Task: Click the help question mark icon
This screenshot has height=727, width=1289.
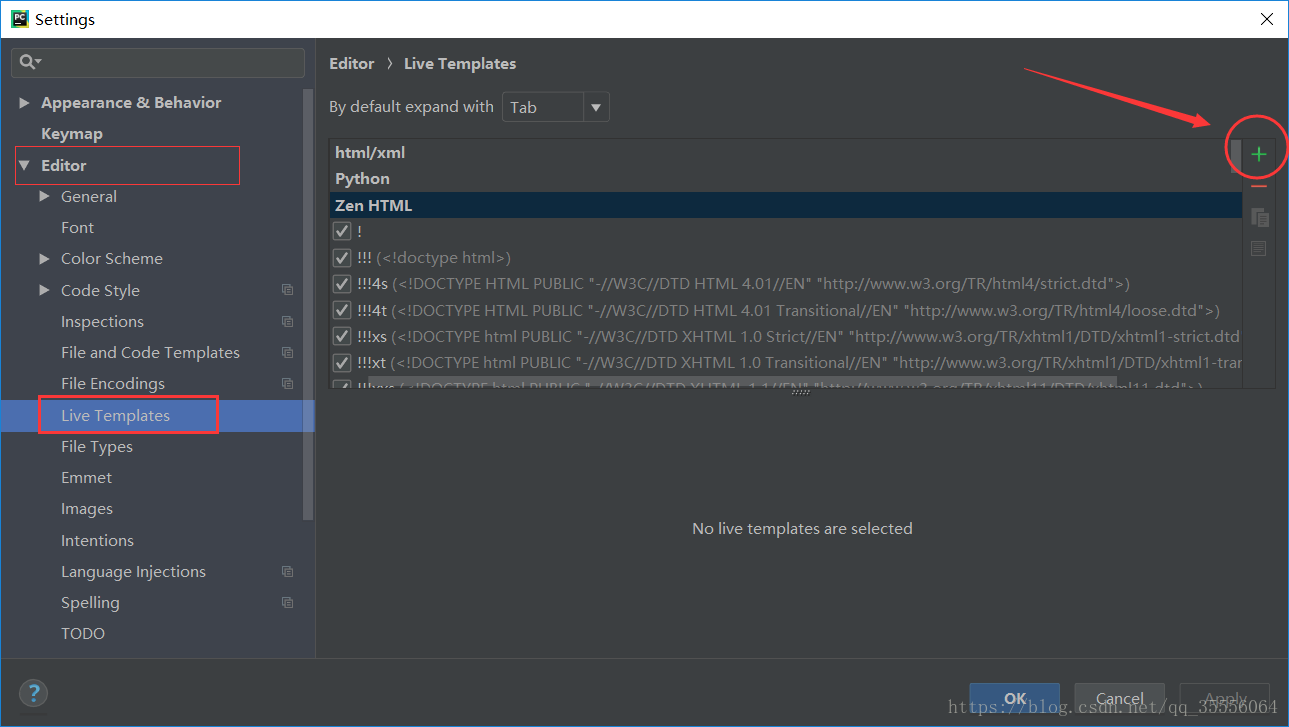Action: point(33,693)
